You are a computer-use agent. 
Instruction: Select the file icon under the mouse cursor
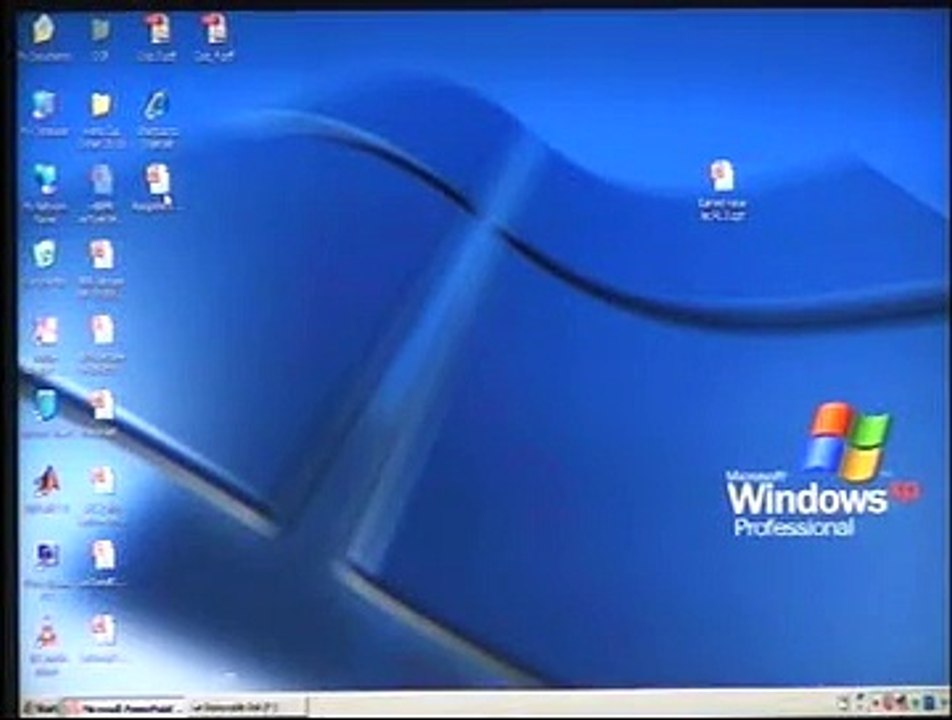tap(157, 180)
